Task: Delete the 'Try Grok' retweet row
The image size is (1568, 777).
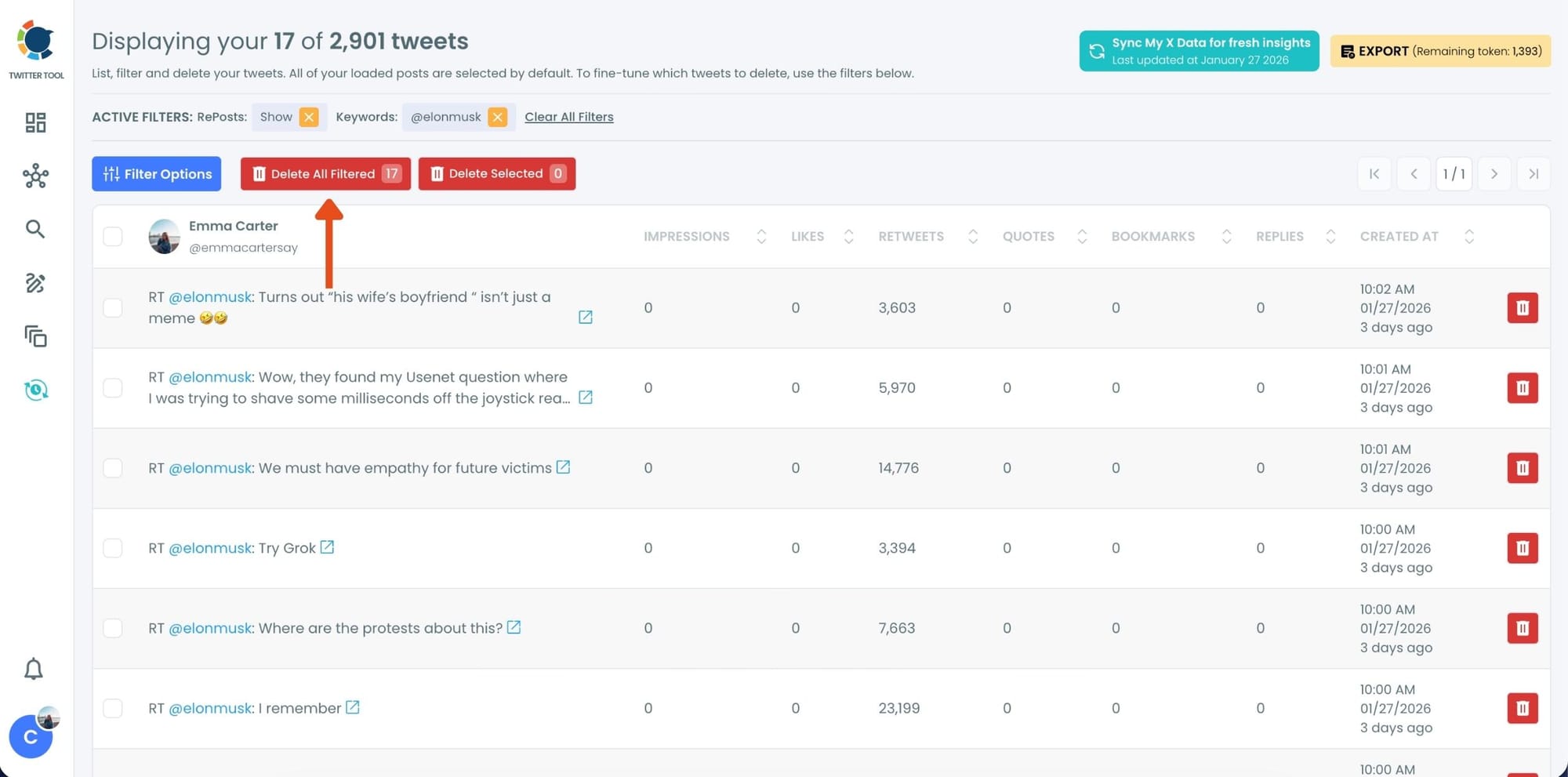Action: point(1522,548)
